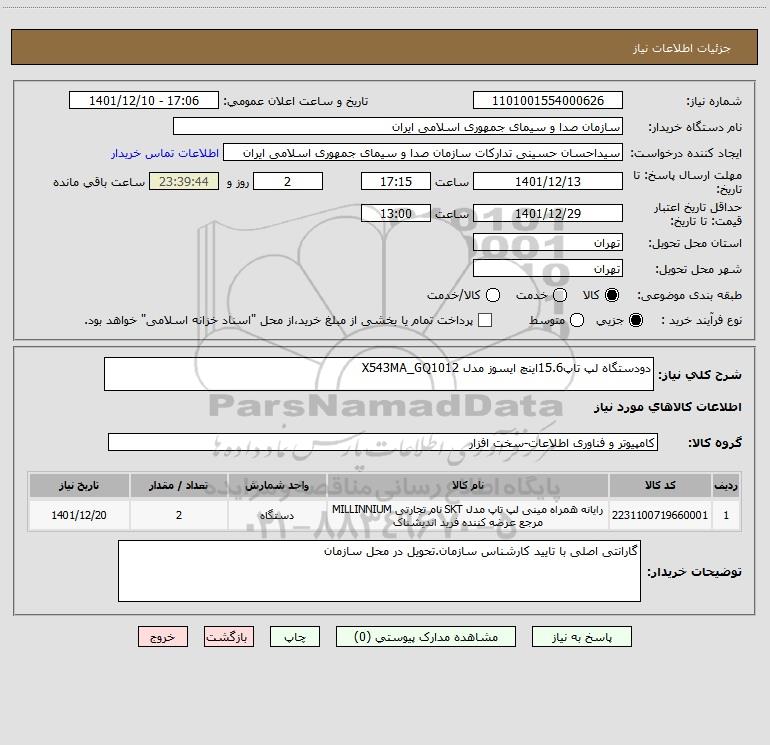Open the اطلاعات تماس خریدار link
The height and width of the screenshot is (745, 770).
(x=165, y=153)
